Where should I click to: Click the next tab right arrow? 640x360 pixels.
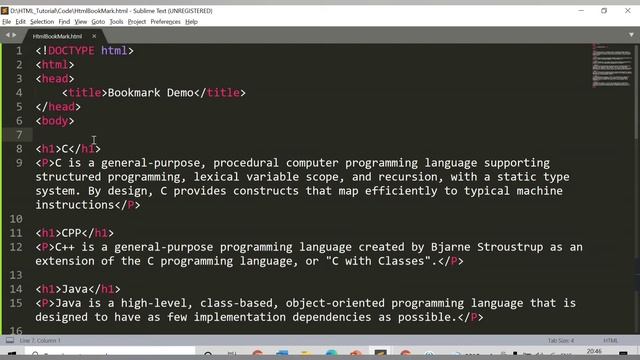(14, 35)
